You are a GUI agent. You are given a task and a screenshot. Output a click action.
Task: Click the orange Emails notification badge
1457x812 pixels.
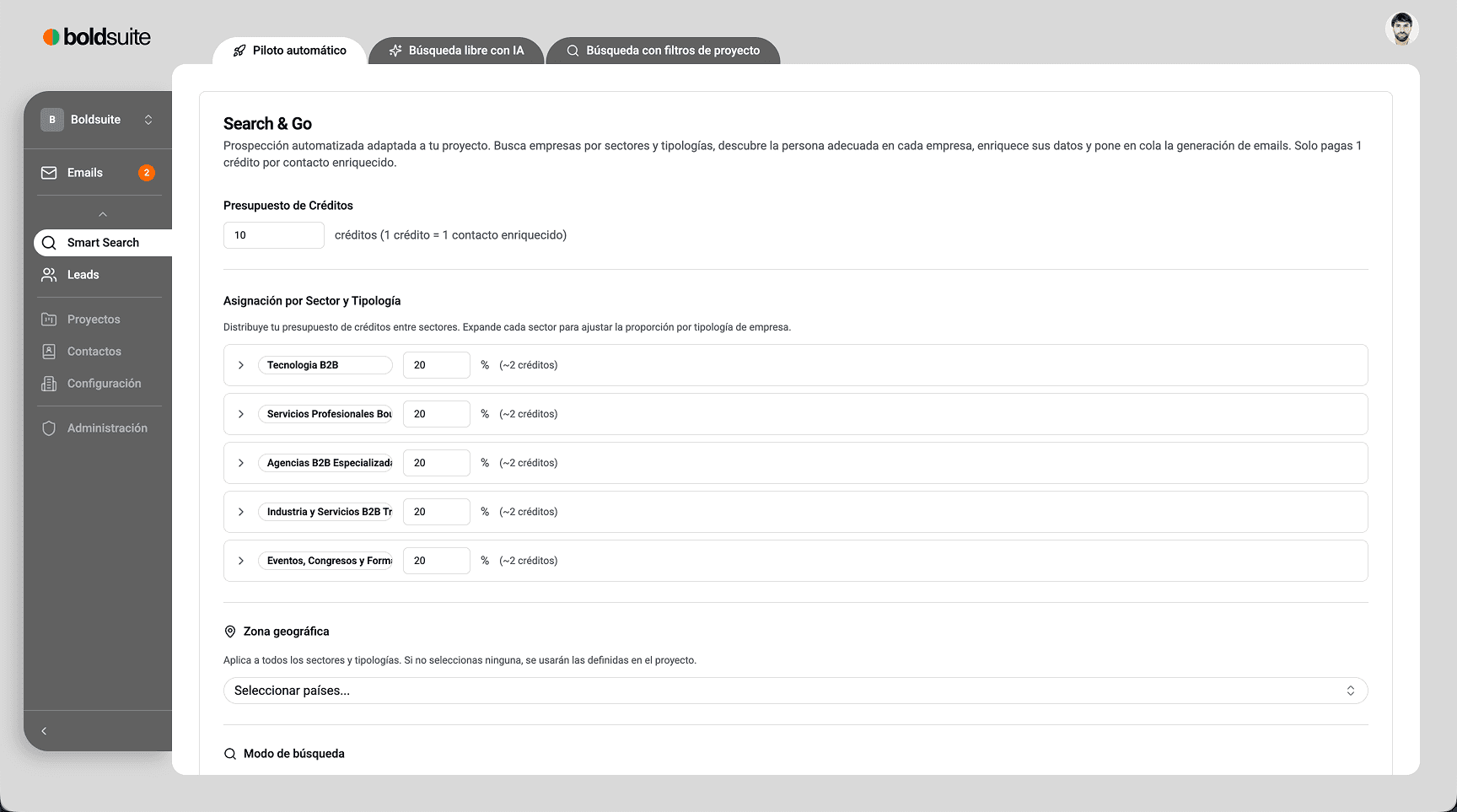[x=147, y=173]
